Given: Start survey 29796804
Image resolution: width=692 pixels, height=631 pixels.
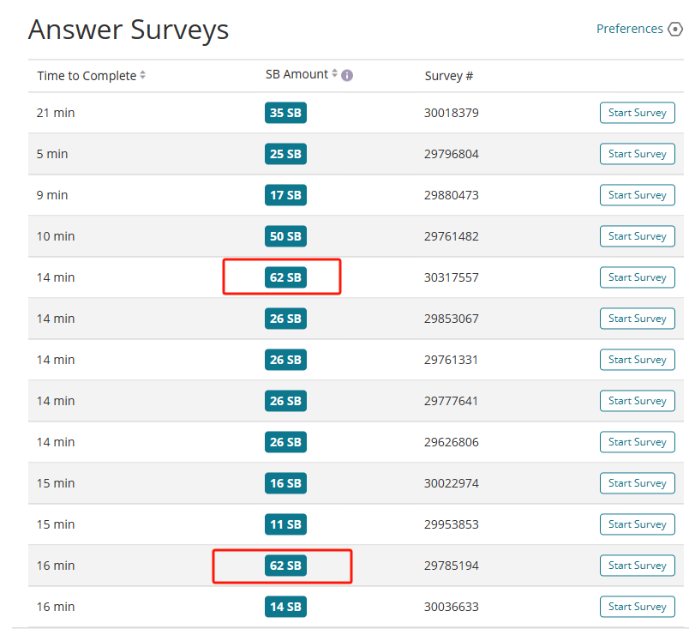Looking at the screenshot, I should pyautogui.click(x=637, y=154).
